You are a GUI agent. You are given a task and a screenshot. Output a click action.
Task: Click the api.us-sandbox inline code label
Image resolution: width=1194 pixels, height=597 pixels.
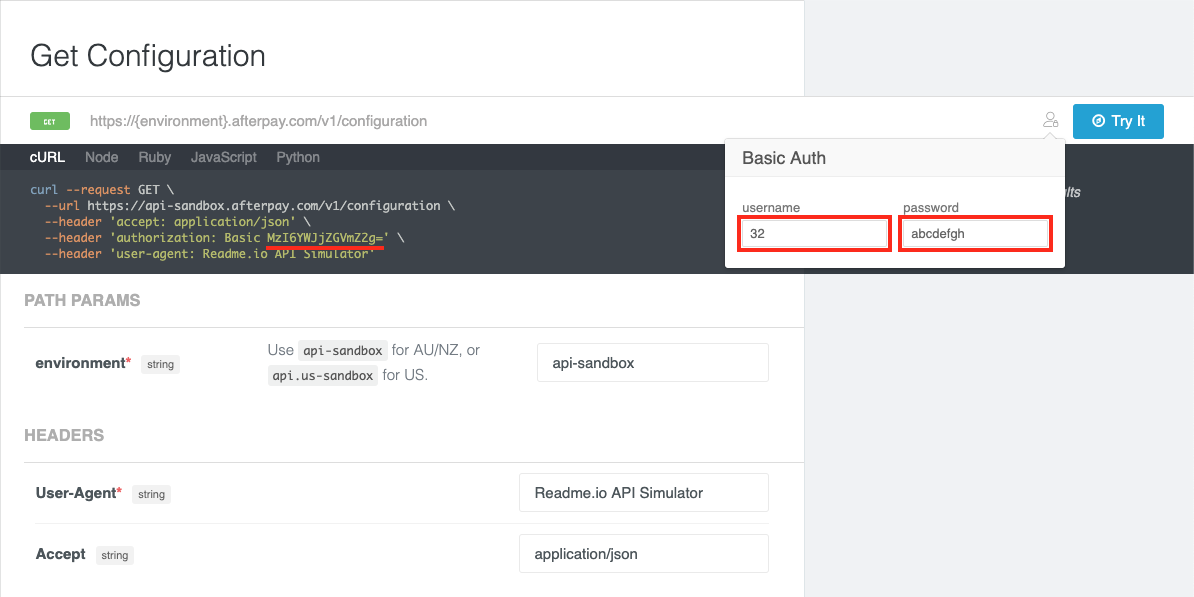[x=322, y=374]
